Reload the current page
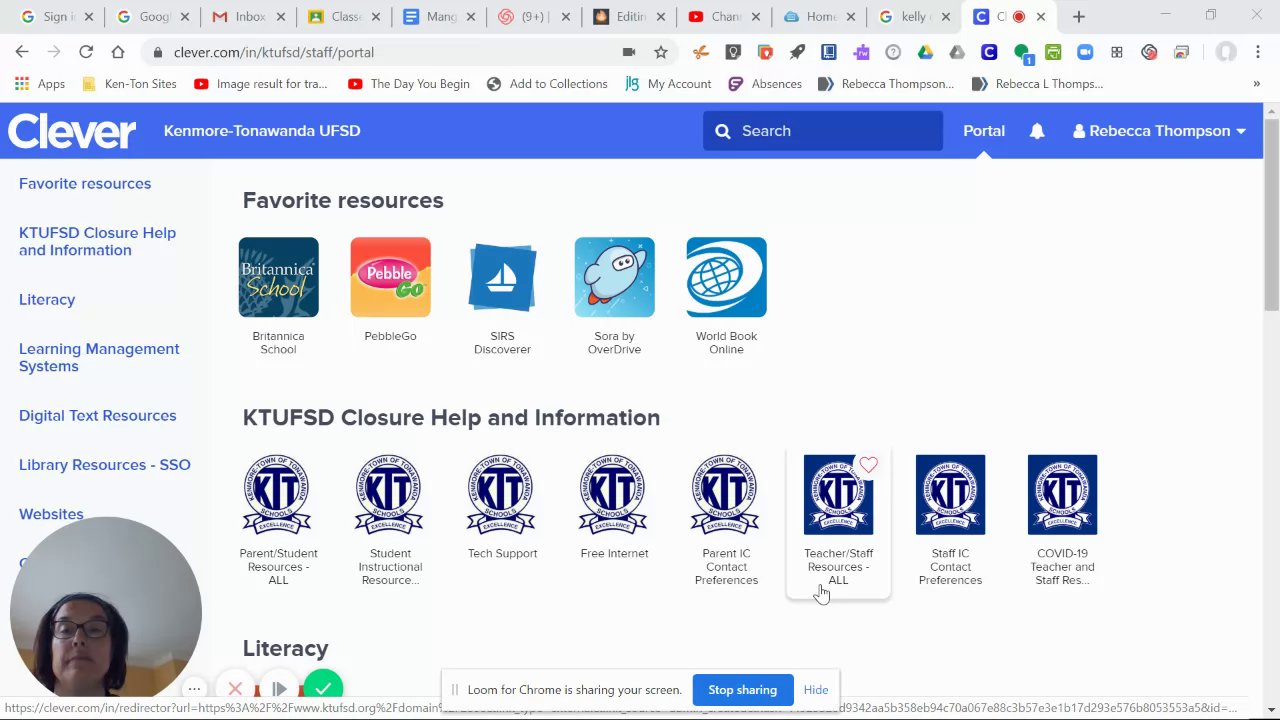 [86, 52]
